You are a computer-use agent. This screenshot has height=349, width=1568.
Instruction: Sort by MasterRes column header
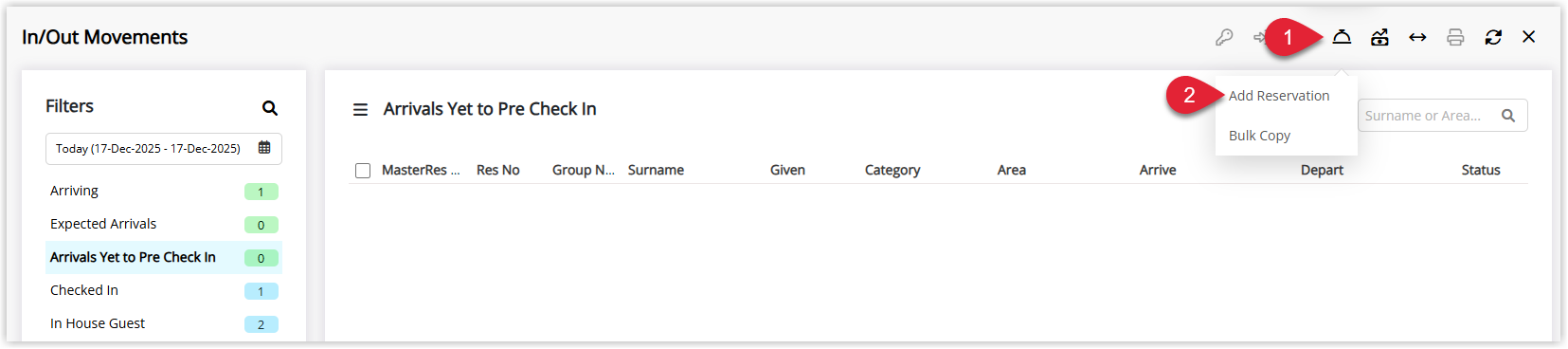coord(421,170)
